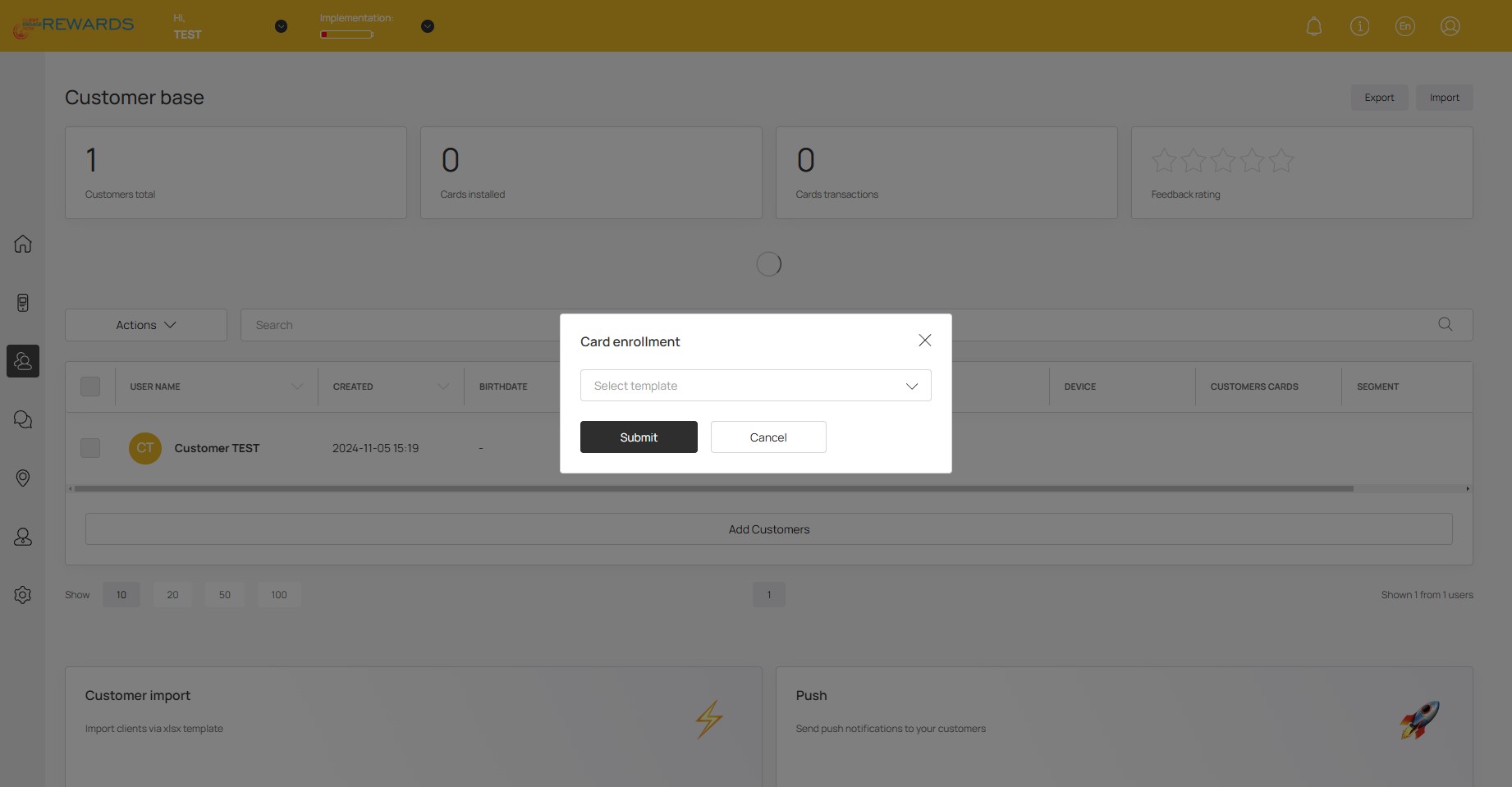The width and height of the screenshot is (1512, 787).
Task: Click the CT customer avatar
Action: 145,448
